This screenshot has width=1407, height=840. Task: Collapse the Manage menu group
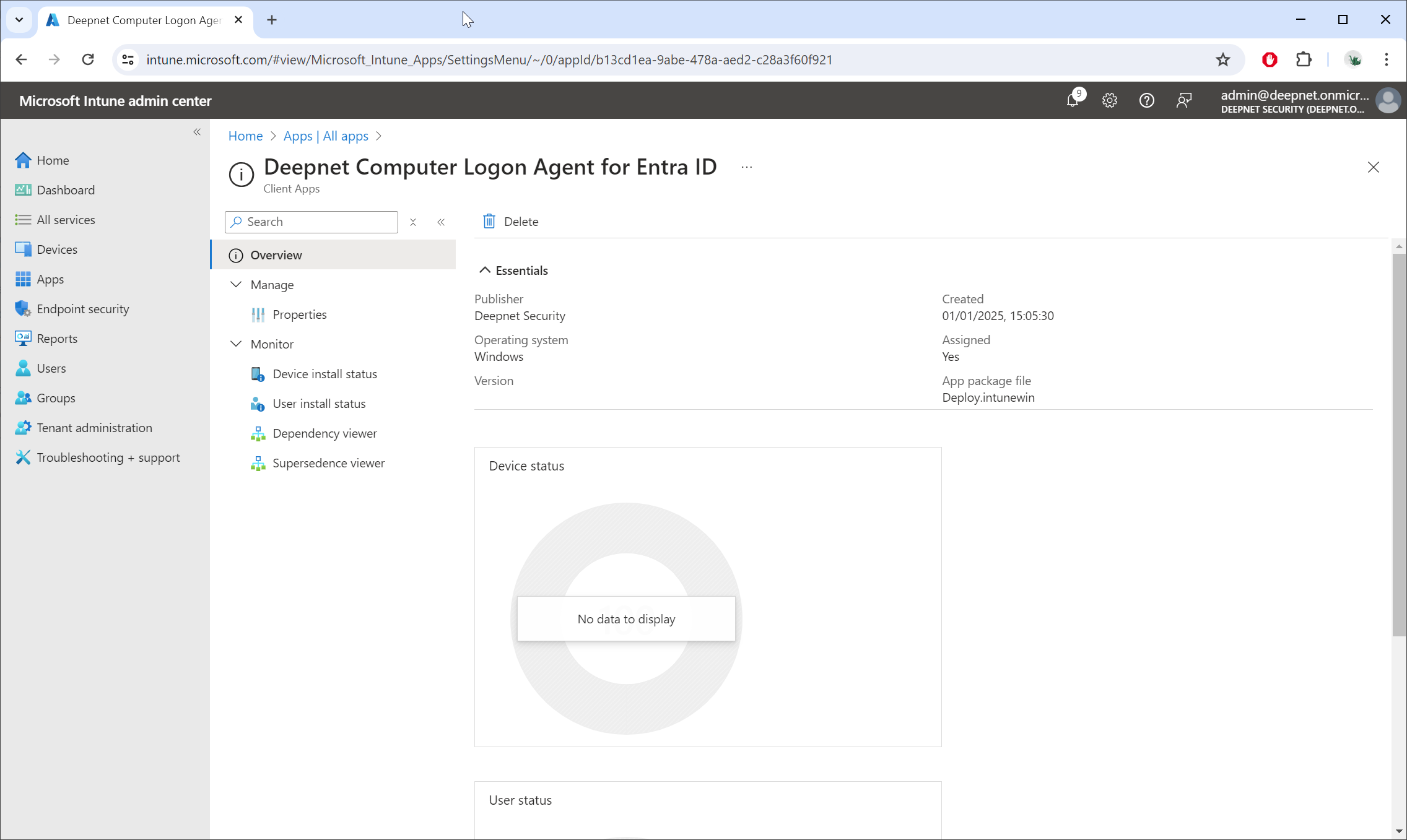pyautogui.click(x=236, y=285)
